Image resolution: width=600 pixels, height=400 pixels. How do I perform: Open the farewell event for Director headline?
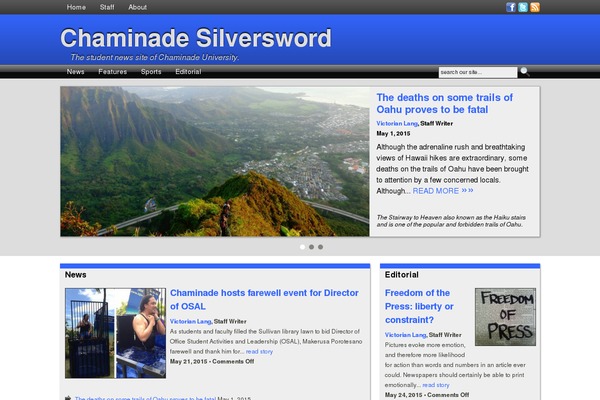coord(264,299)
